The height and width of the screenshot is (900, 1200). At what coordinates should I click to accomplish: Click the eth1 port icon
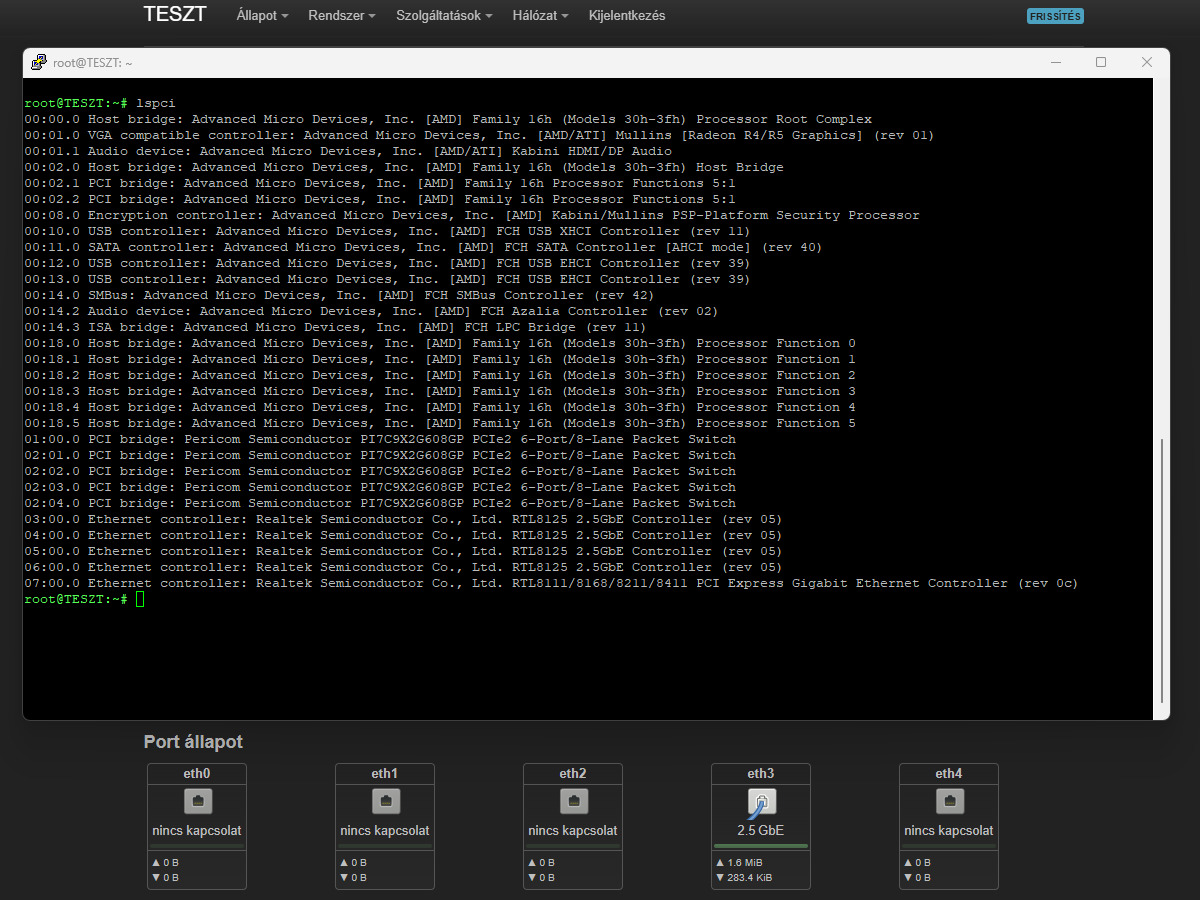pos(385,801)
